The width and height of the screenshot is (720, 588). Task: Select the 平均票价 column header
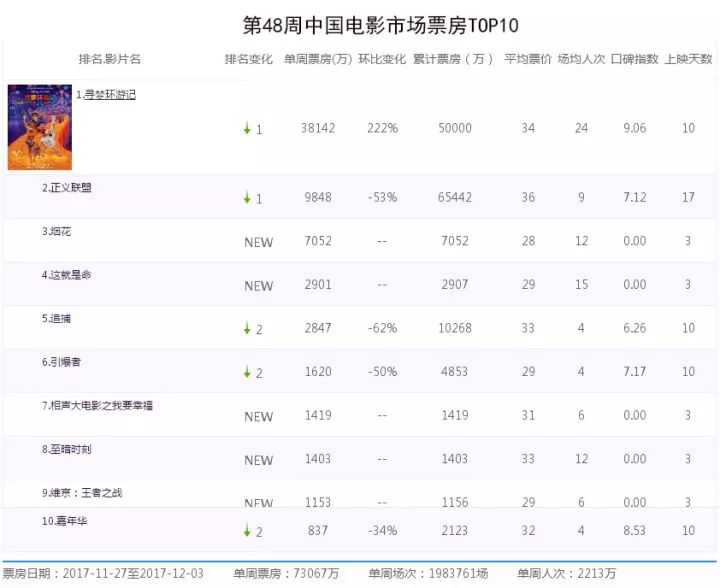point(528,59)
